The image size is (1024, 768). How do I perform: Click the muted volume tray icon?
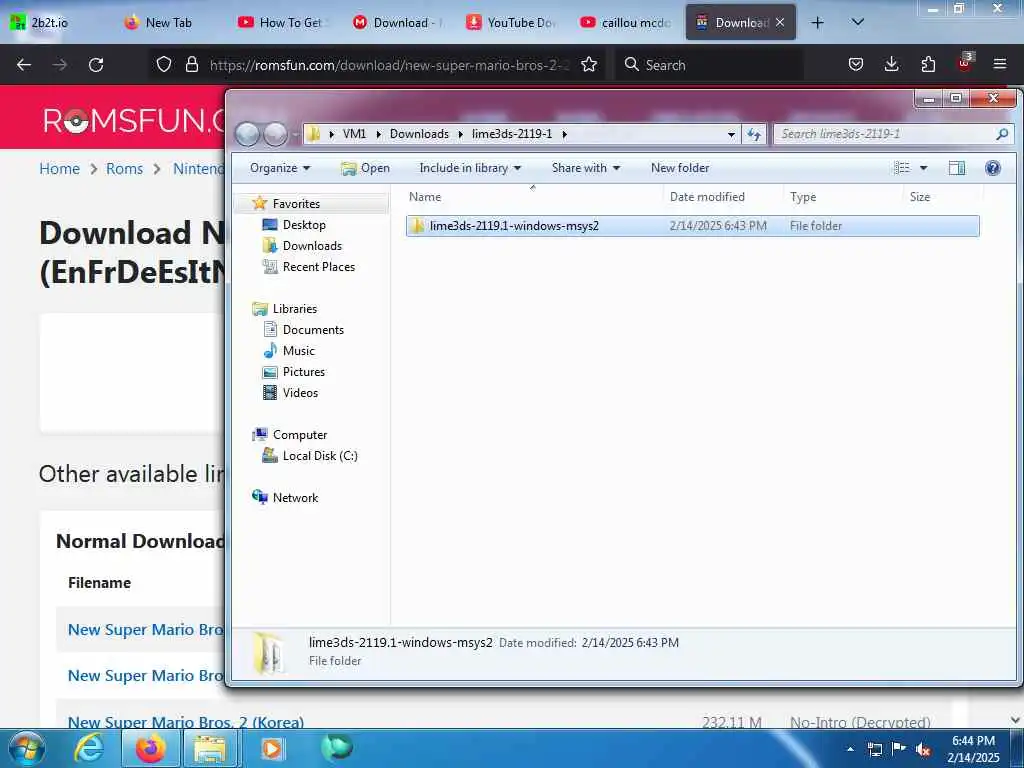point(923,749)
